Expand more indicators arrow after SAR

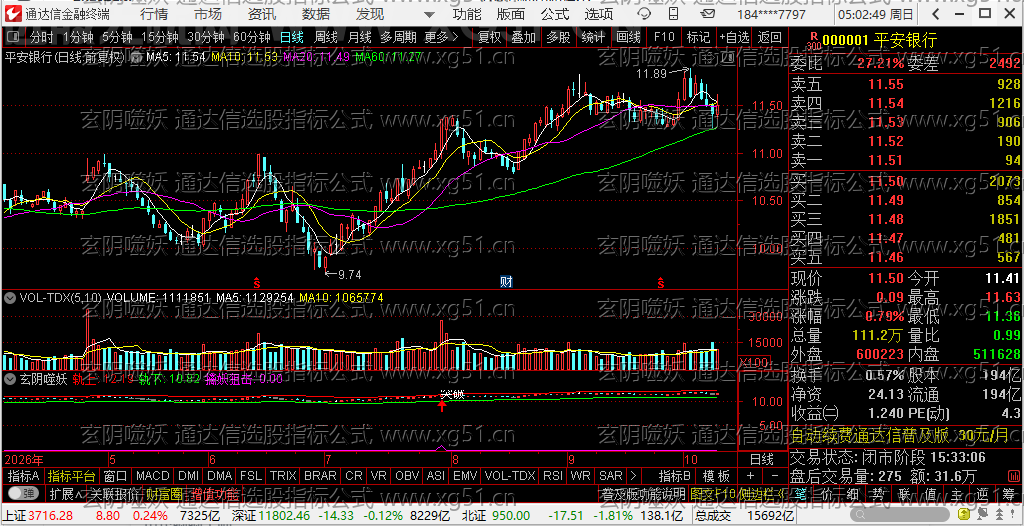(x=632, y=476)
